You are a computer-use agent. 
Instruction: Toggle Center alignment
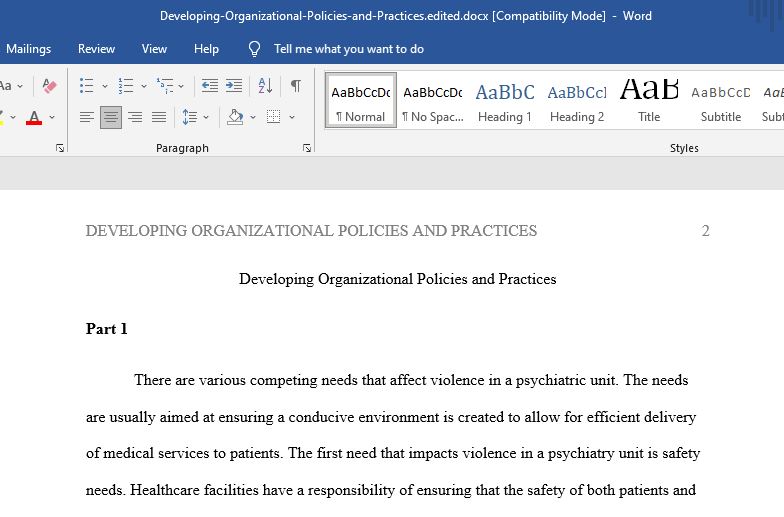tap(111, 117)
